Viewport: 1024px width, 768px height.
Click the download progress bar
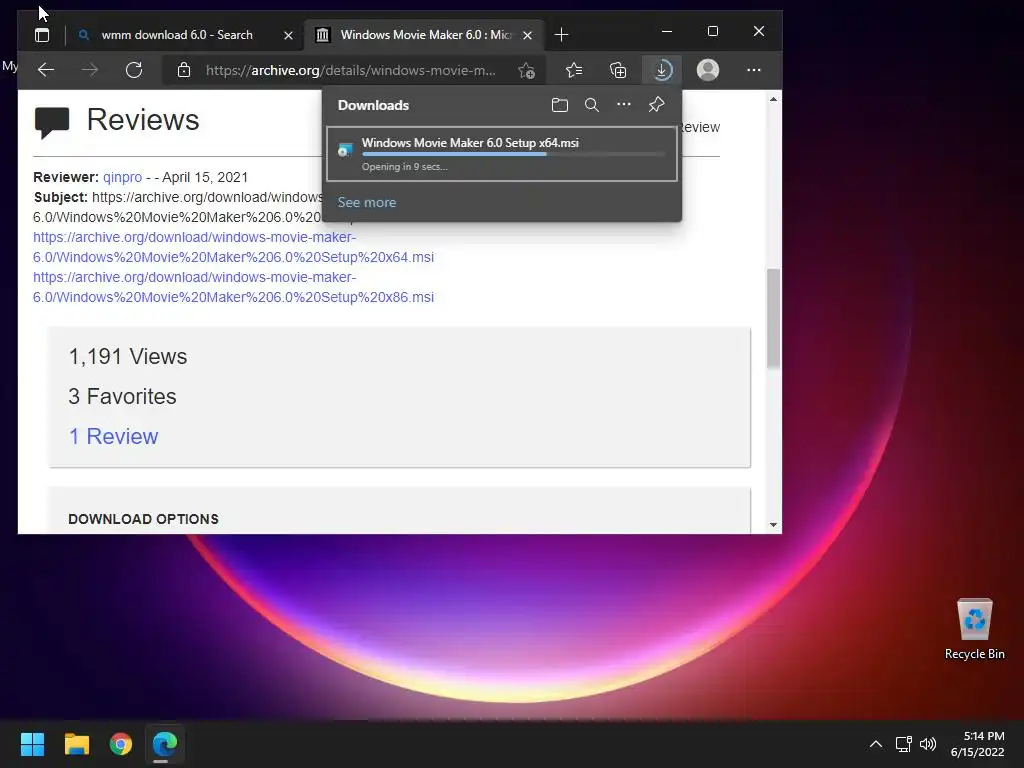[x=513, y=154]
